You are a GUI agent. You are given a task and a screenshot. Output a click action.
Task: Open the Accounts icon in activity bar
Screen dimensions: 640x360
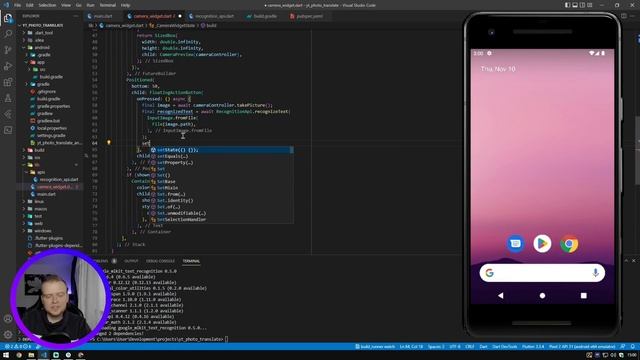[x=8, y=319]
